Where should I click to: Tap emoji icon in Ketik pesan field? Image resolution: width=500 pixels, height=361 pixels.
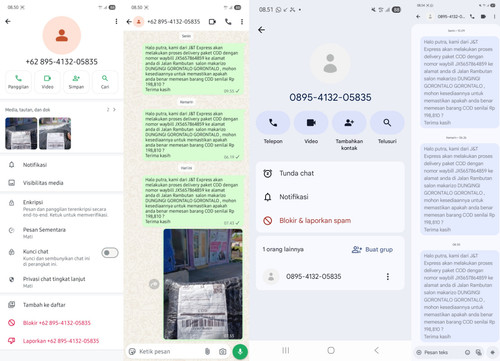point(132,351)
